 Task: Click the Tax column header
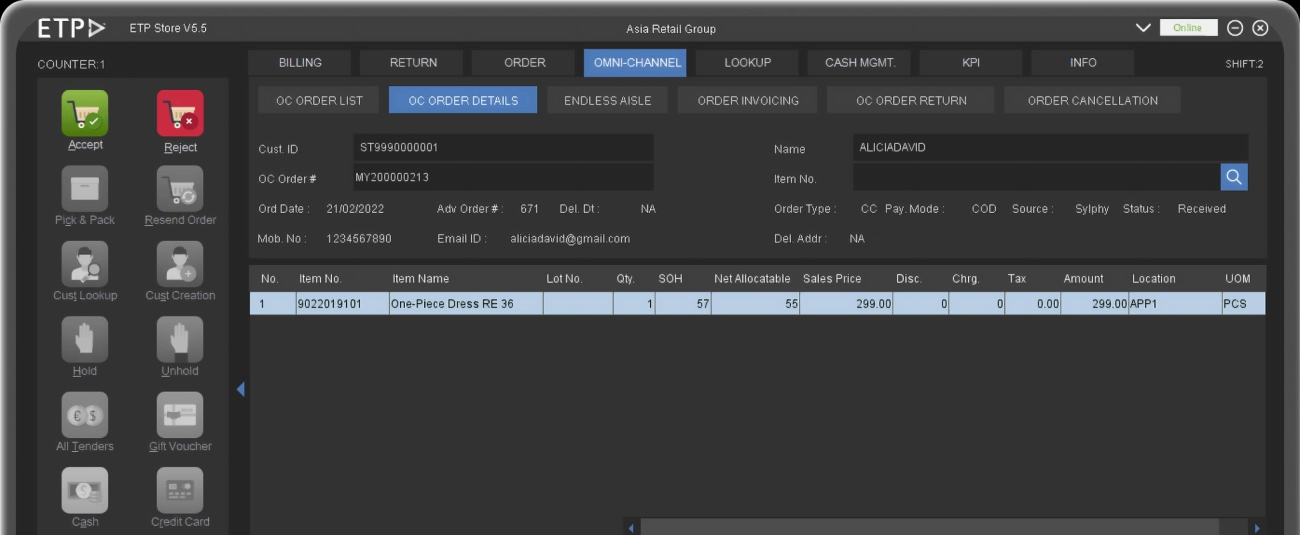pos(1017,279)
